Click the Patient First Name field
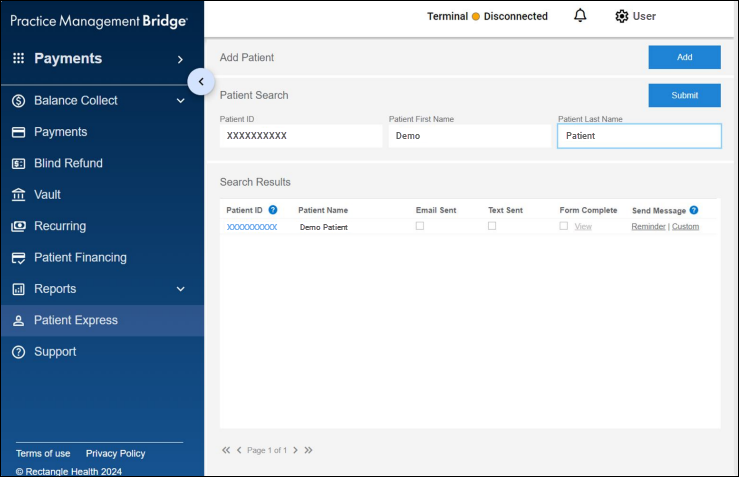The height and width of the screenshot is (477, 739). (469, 136)
